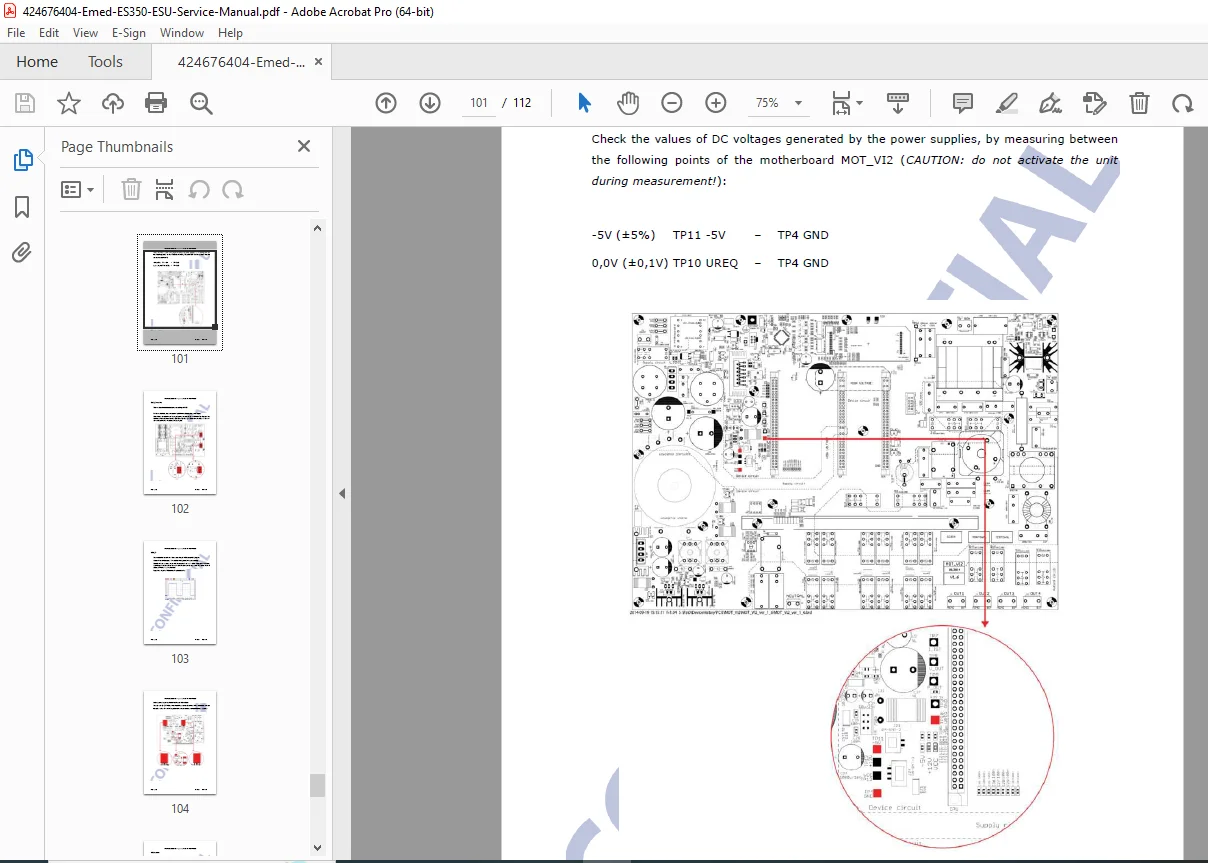Click the edit stamp tool icon
The height and width of the screenshot is (863, 1208).
[x=1095, y=103]
